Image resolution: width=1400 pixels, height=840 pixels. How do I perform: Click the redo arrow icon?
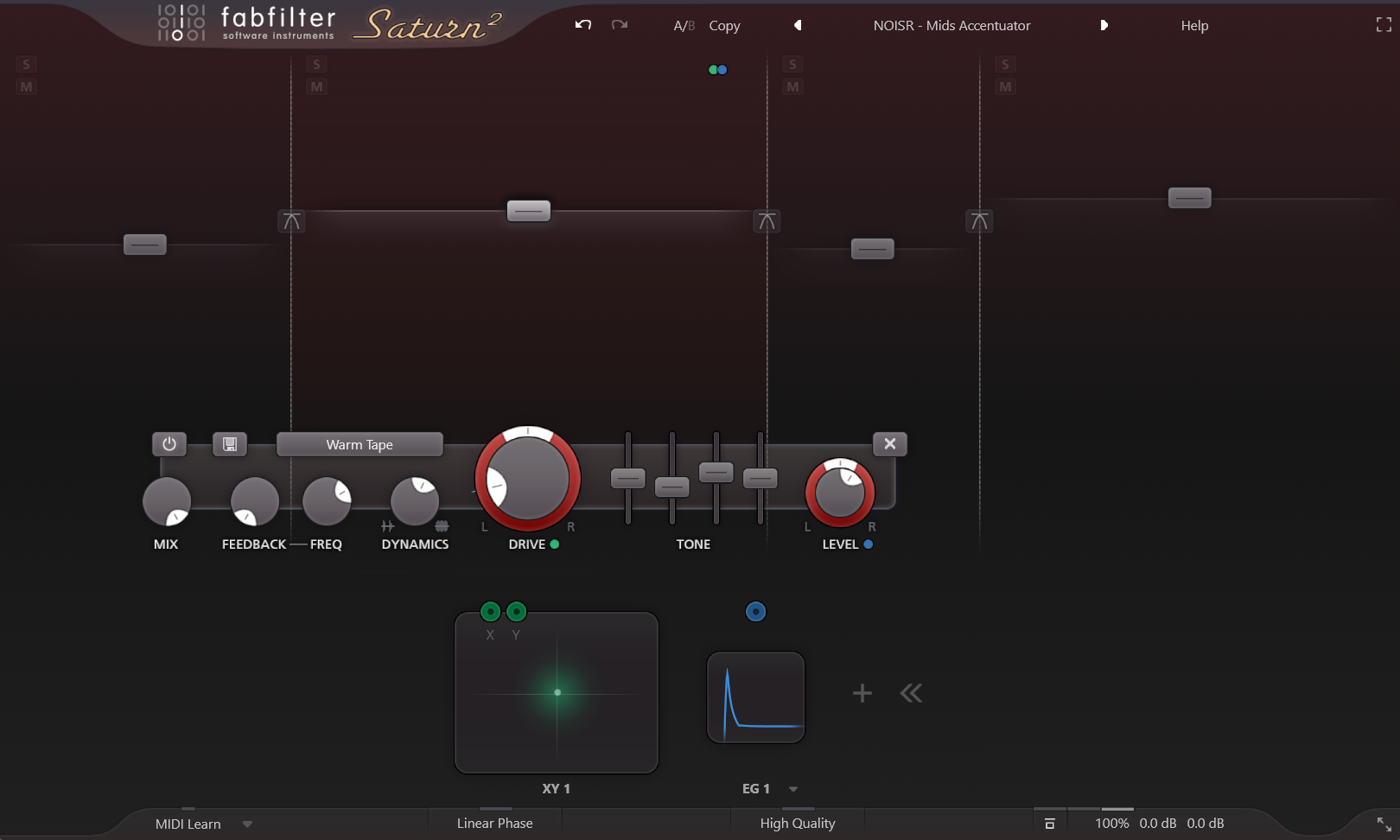(x=619, y=25)
